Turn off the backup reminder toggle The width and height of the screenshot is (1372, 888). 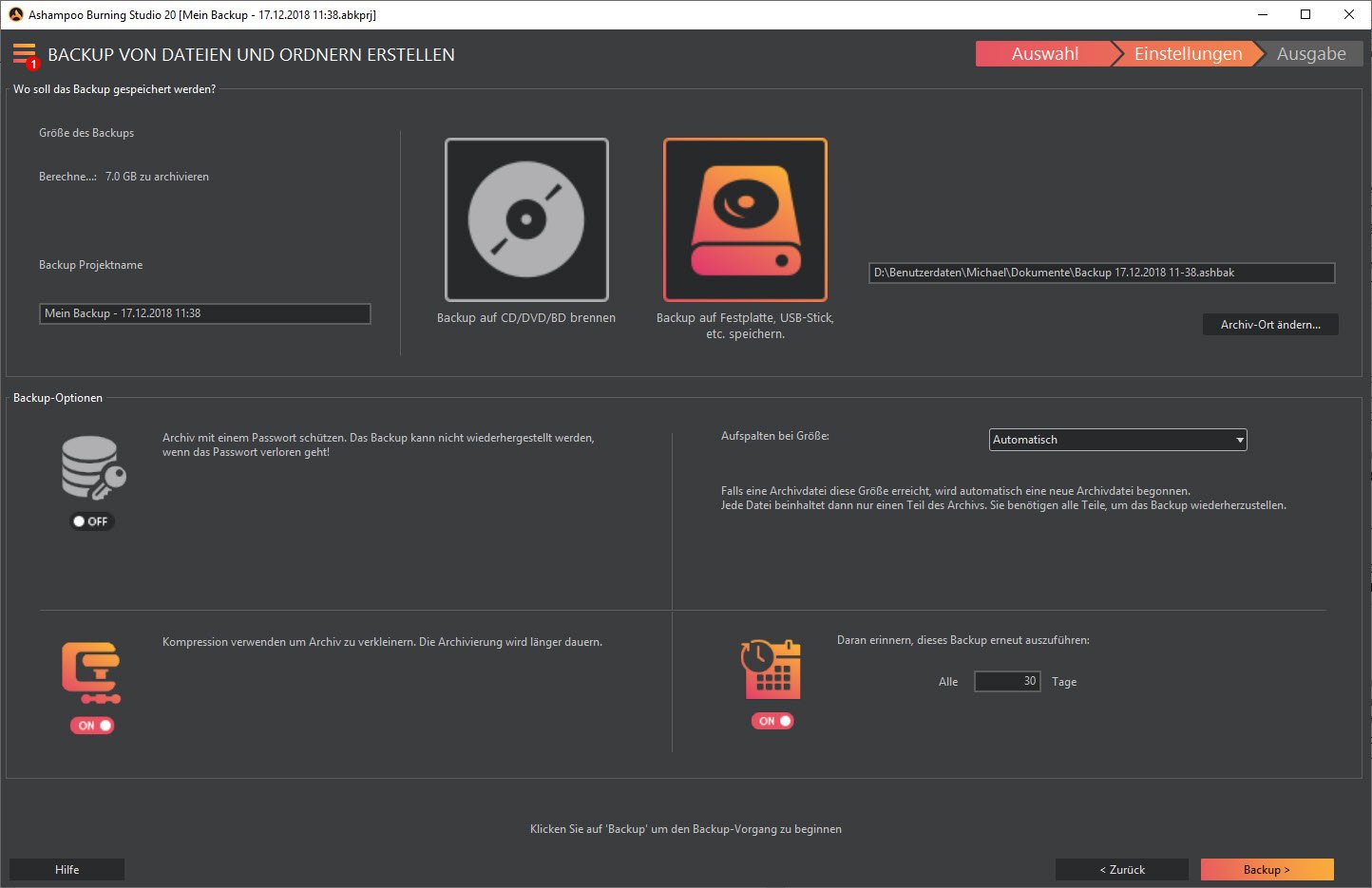(x=772, y=721)
